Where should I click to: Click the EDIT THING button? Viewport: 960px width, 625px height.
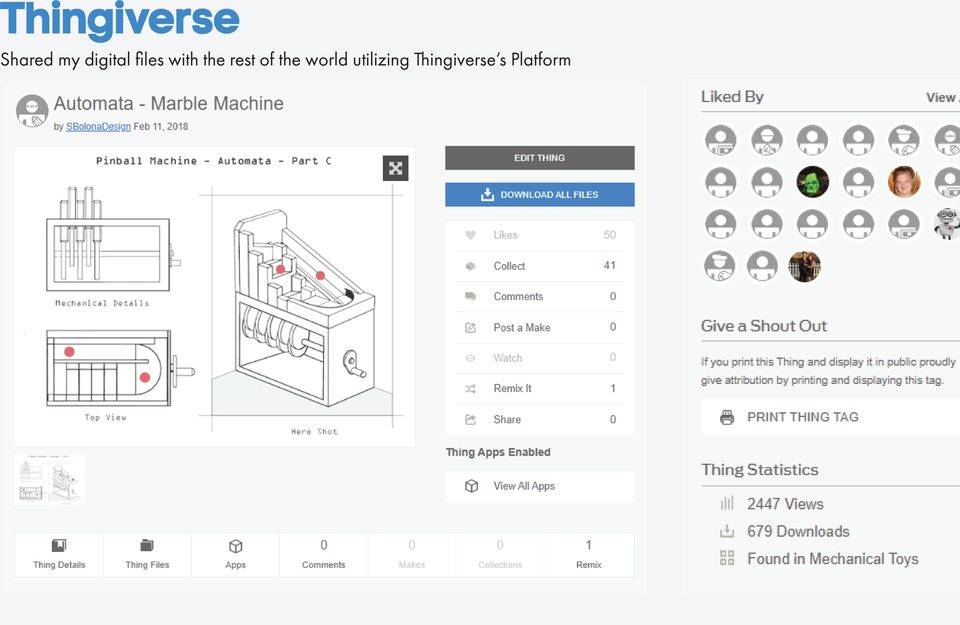click(x=539, y=158)
